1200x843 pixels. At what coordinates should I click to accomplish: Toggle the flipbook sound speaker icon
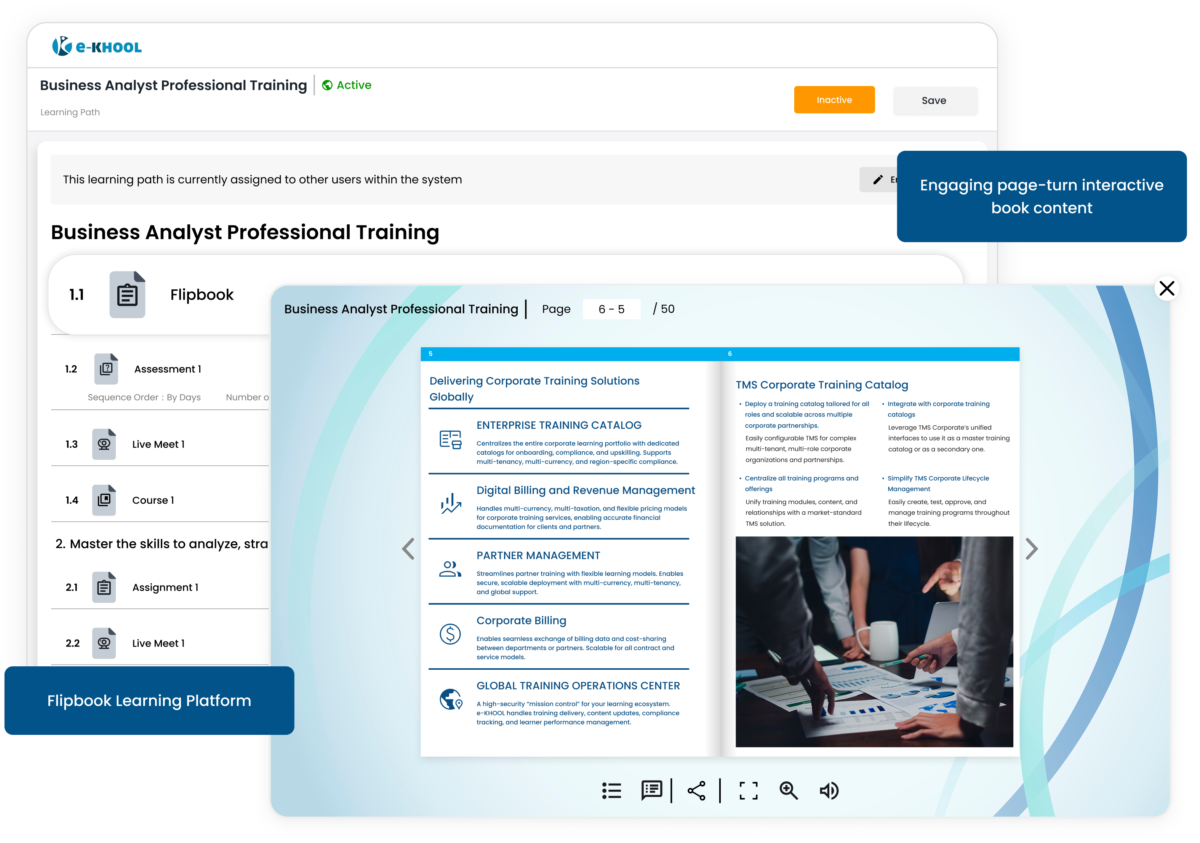(x=829, y=791)
